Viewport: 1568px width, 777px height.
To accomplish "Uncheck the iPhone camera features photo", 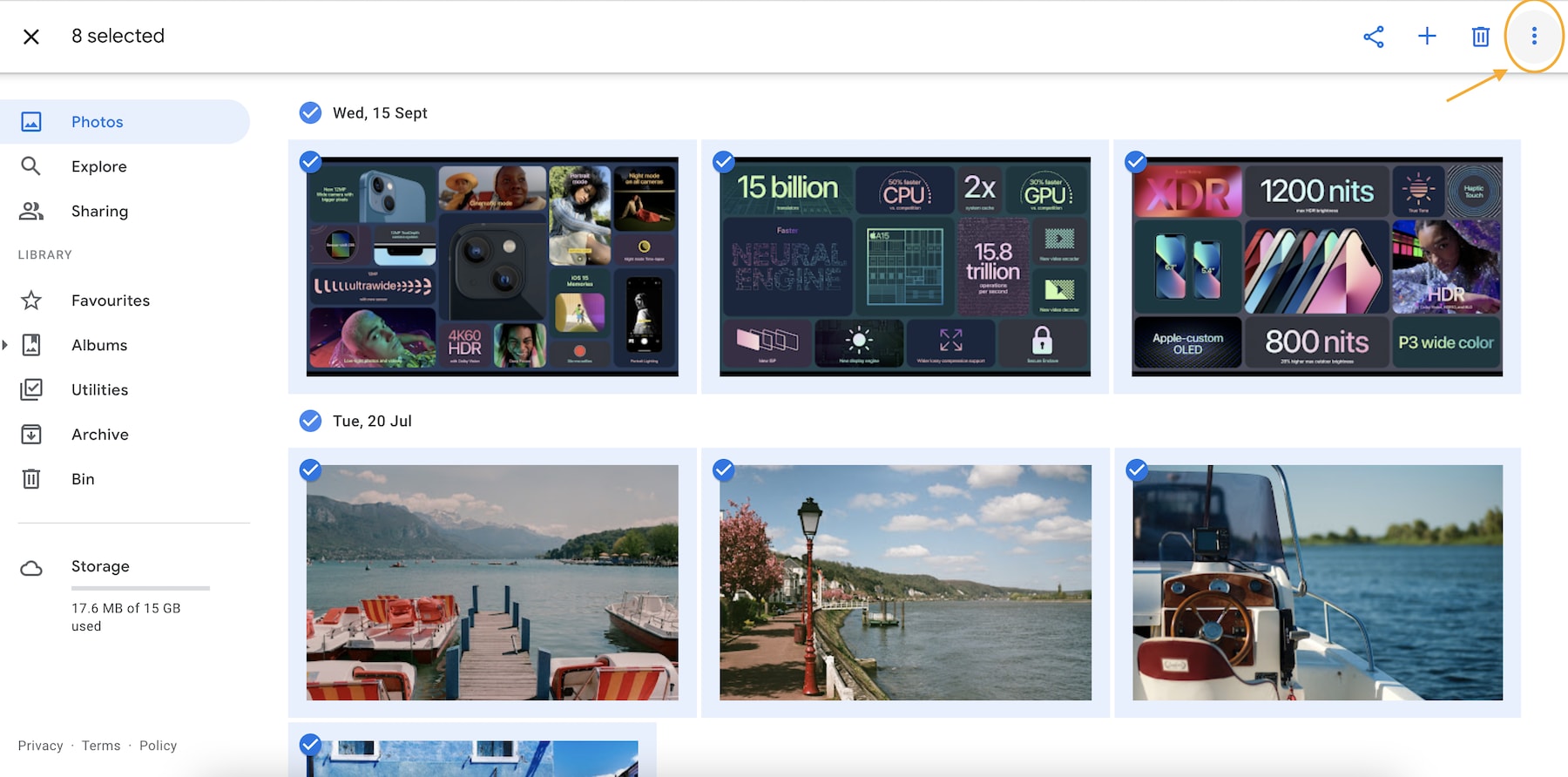I will coord(310,162).
